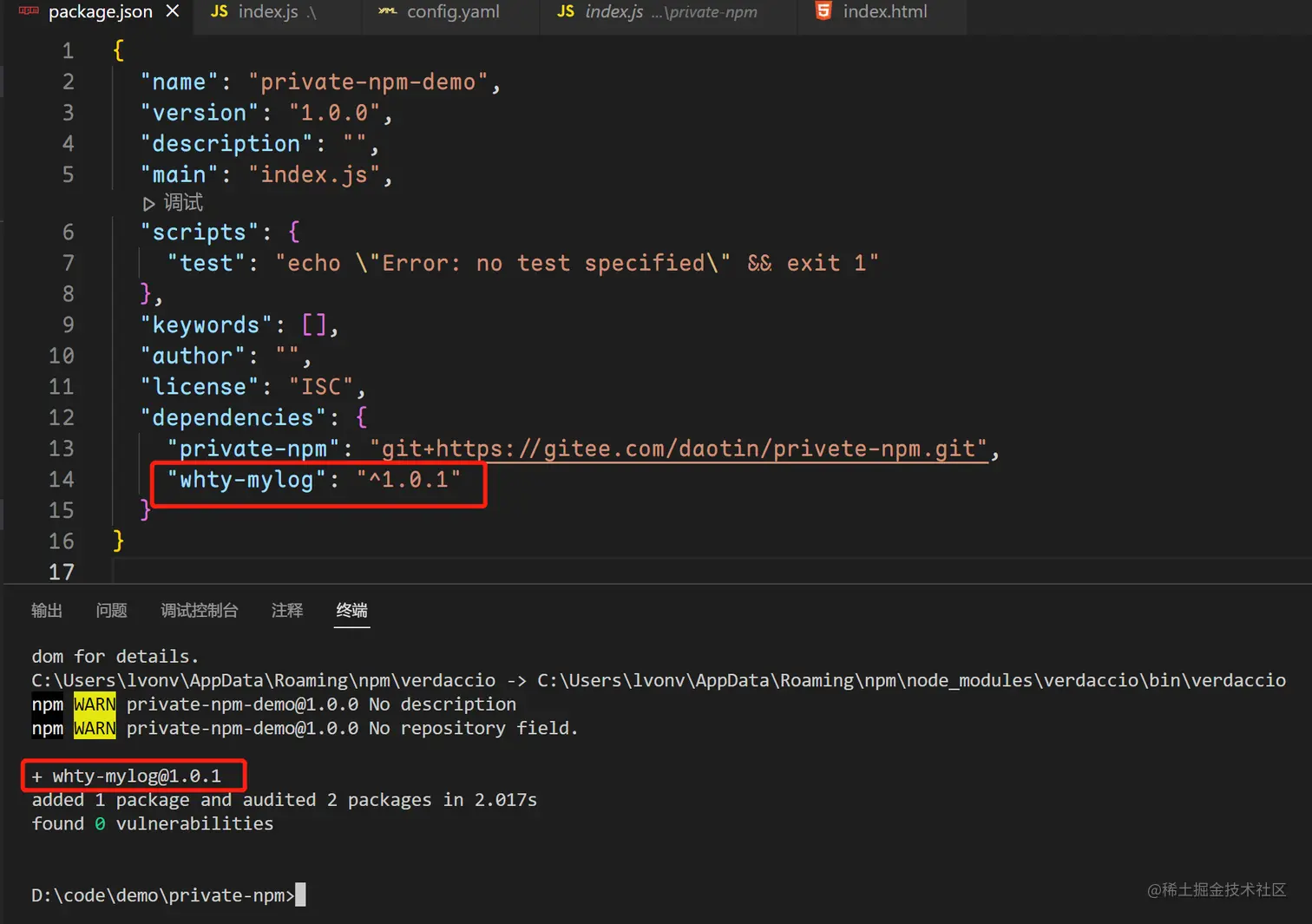Switch to the 调试控制台 panel tab
The image size is (1312, 924).
coord(200,611)
